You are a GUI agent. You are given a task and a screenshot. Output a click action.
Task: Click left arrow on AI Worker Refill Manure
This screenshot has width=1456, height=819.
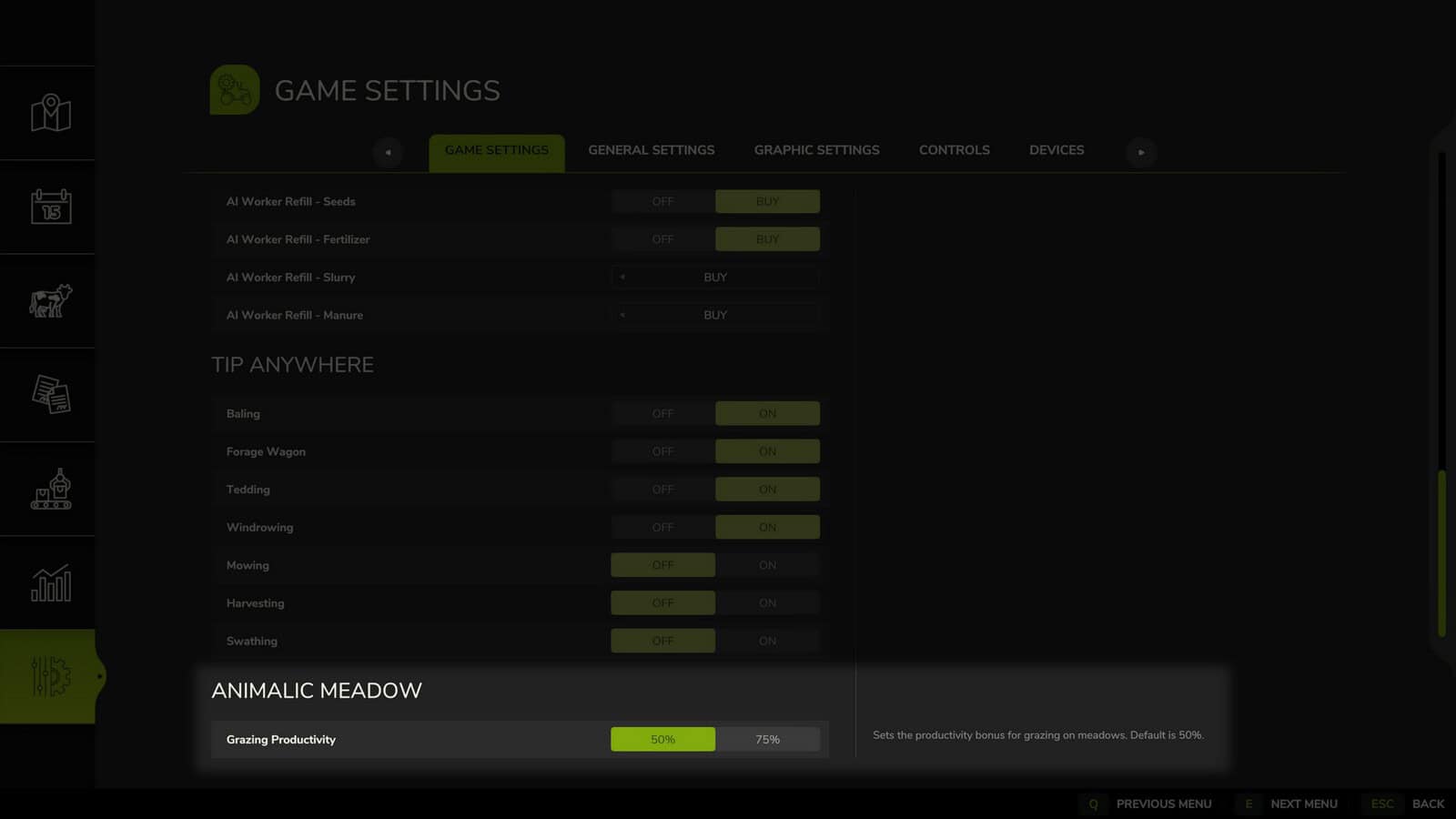pos(622,315)
